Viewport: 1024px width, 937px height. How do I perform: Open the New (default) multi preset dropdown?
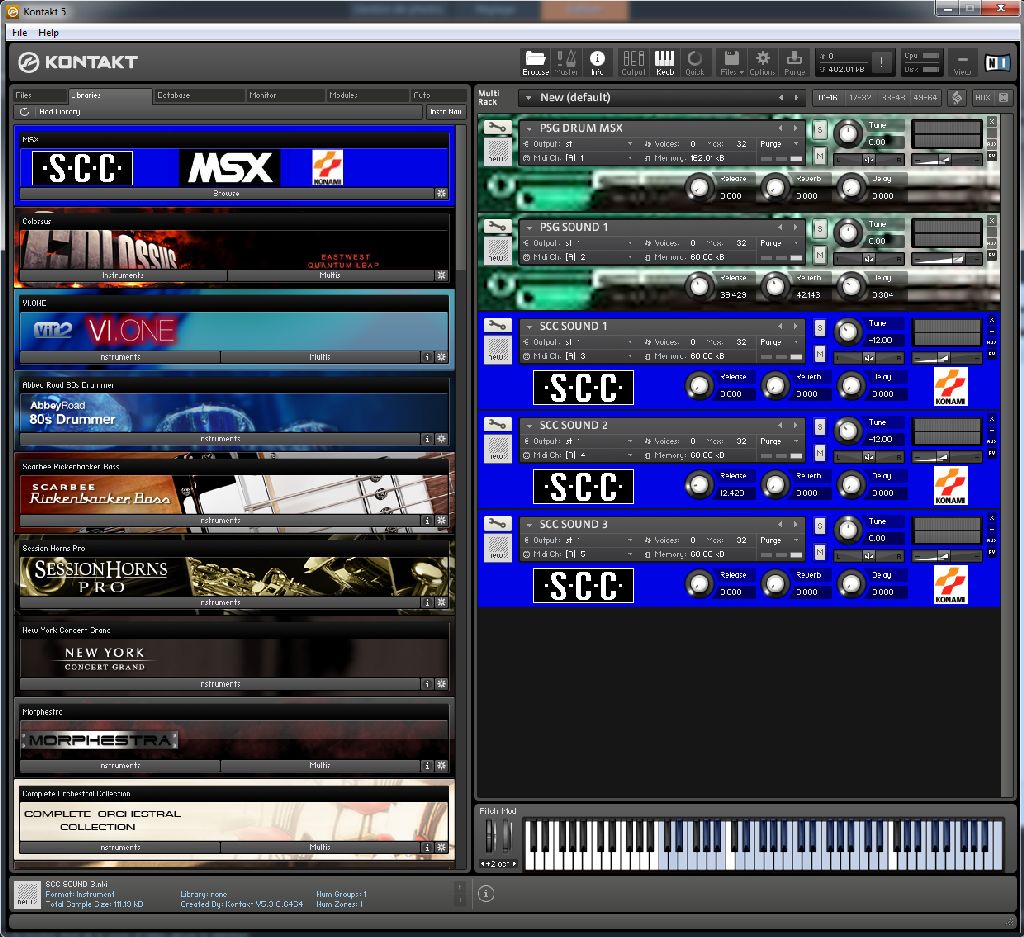(528, 98)
